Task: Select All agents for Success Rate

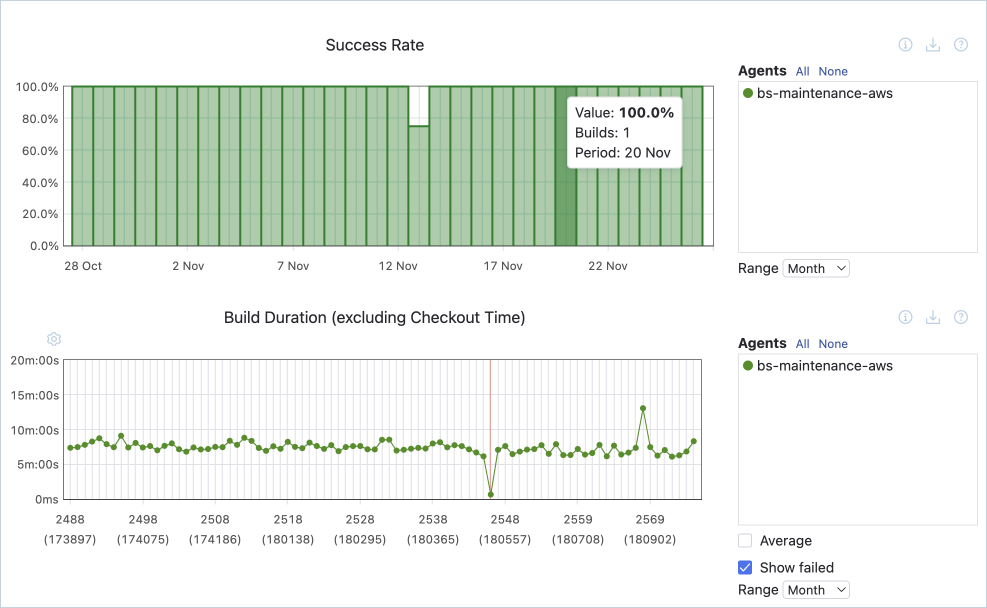Action: point(803,71)
